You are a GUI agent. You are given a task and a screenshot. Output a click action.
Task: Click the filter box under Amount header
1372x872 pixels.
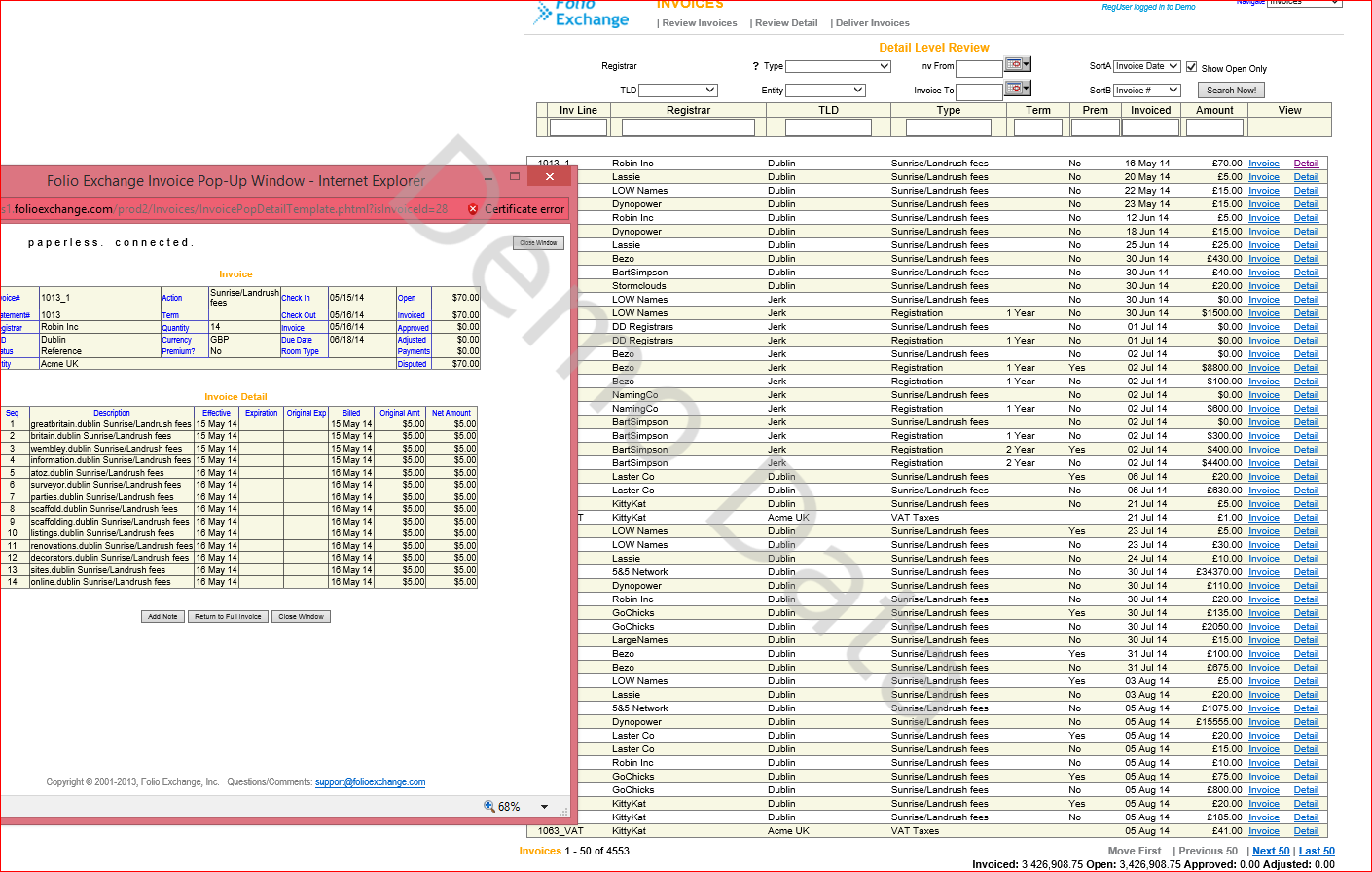1214,127
